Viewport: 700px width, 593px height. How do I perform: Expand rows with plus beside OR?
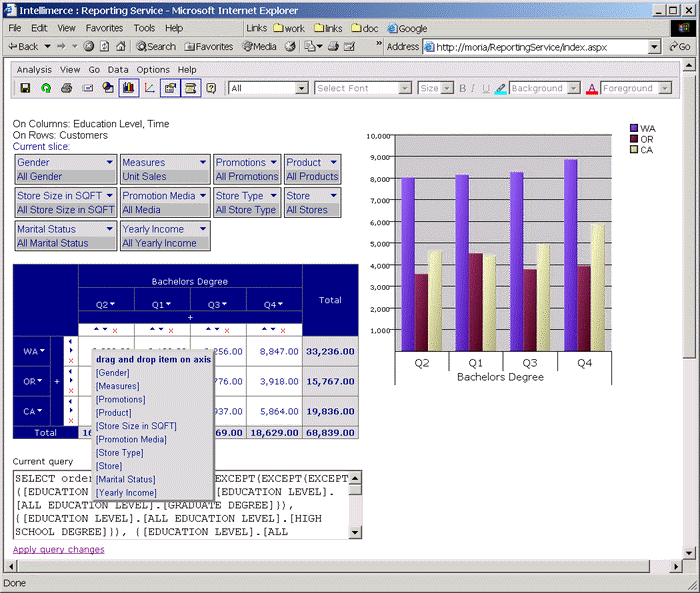57,381
